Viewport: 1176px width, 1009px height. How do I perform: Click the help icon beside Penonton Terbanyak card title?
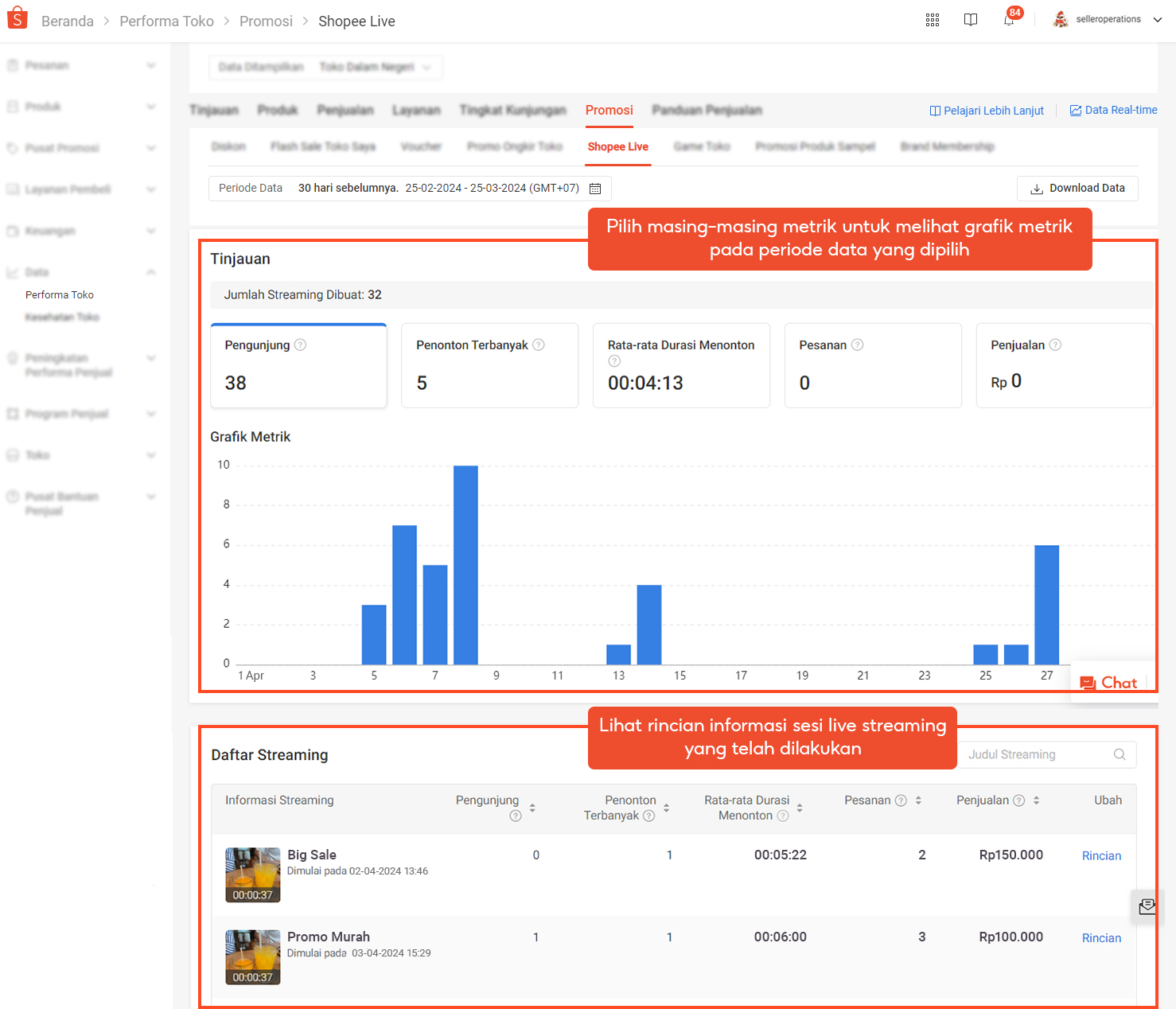point(539,345)
